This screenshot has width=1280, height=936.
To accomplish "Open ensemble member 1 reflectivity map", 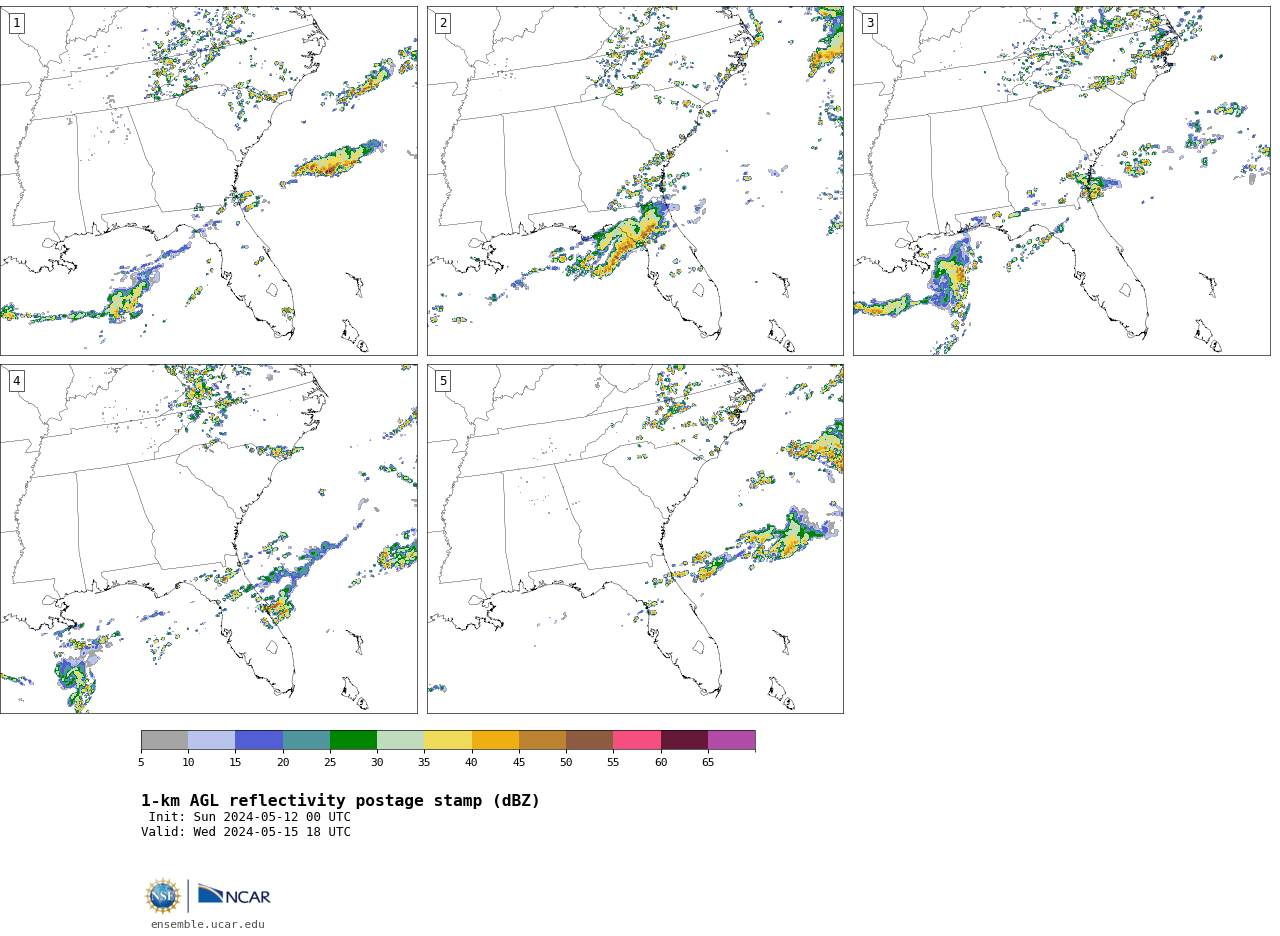I will [208, 181].
